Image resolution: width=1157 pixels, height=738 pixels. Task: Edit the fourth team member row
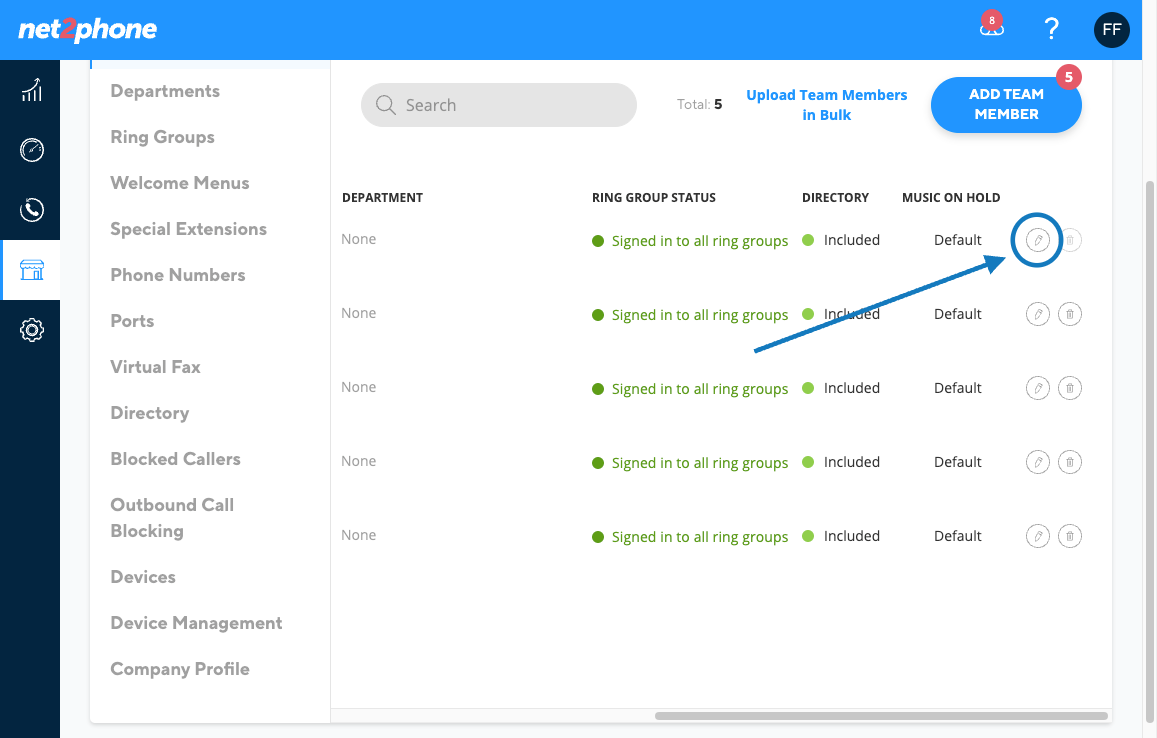[x=1037, y=462]
